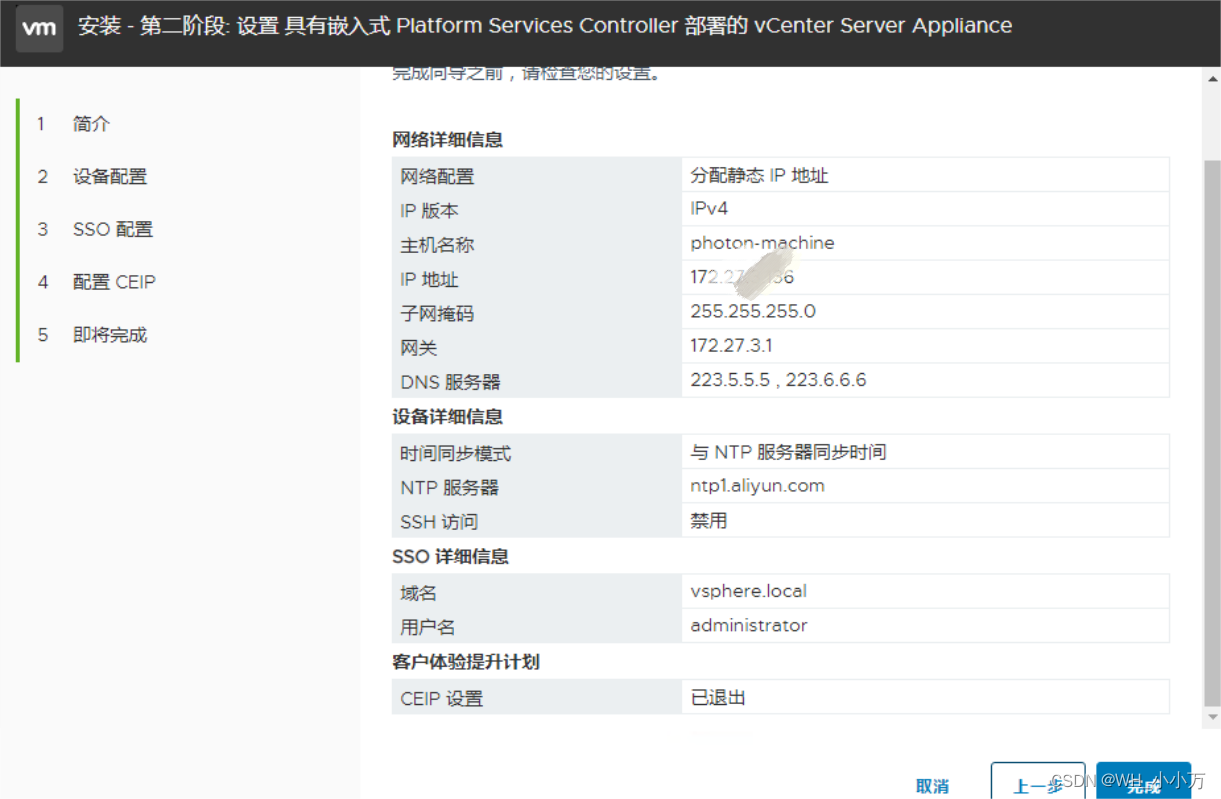Click the SSO 详细信息 section heading
Image resolution: width=1221 pixels, height=799 pixels.
(451, 556)
